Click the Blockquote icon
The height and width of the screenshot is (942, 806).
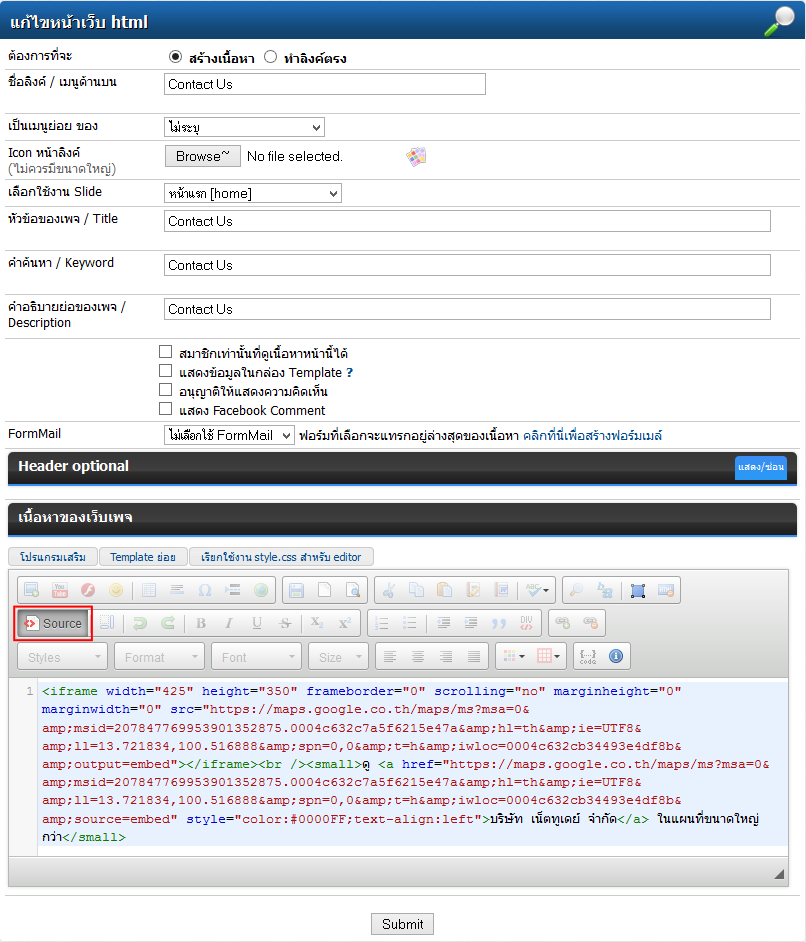tap(498, 623)
